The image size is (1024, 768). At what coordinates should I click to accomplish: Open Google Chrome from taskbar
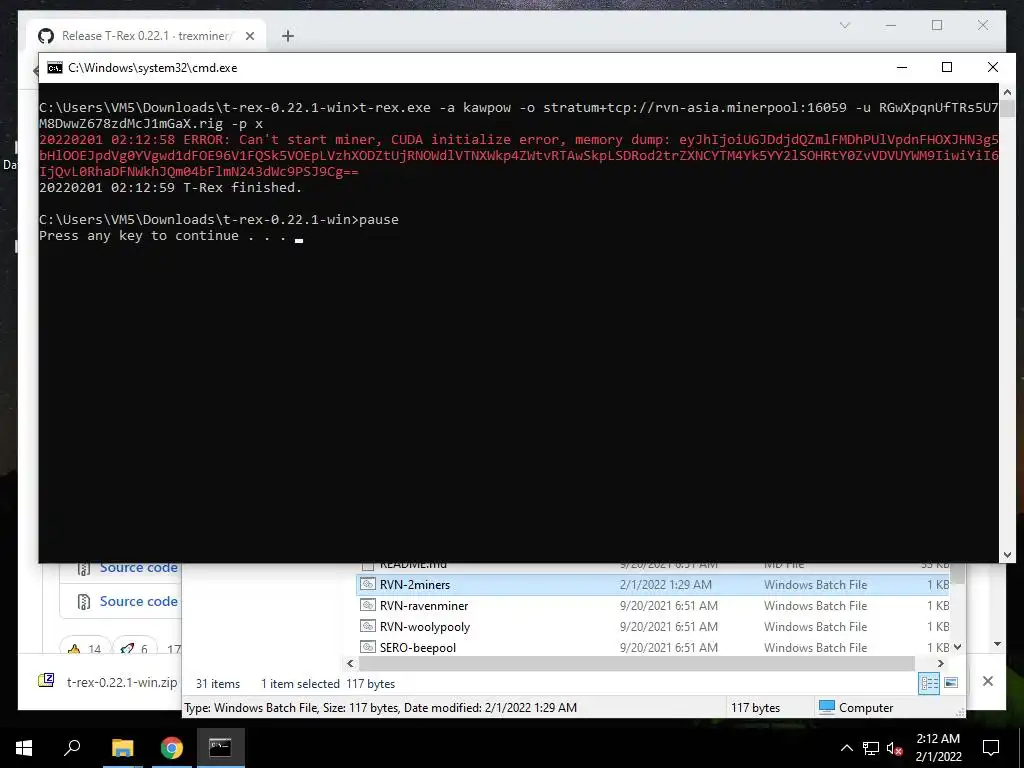pos(172,748)
